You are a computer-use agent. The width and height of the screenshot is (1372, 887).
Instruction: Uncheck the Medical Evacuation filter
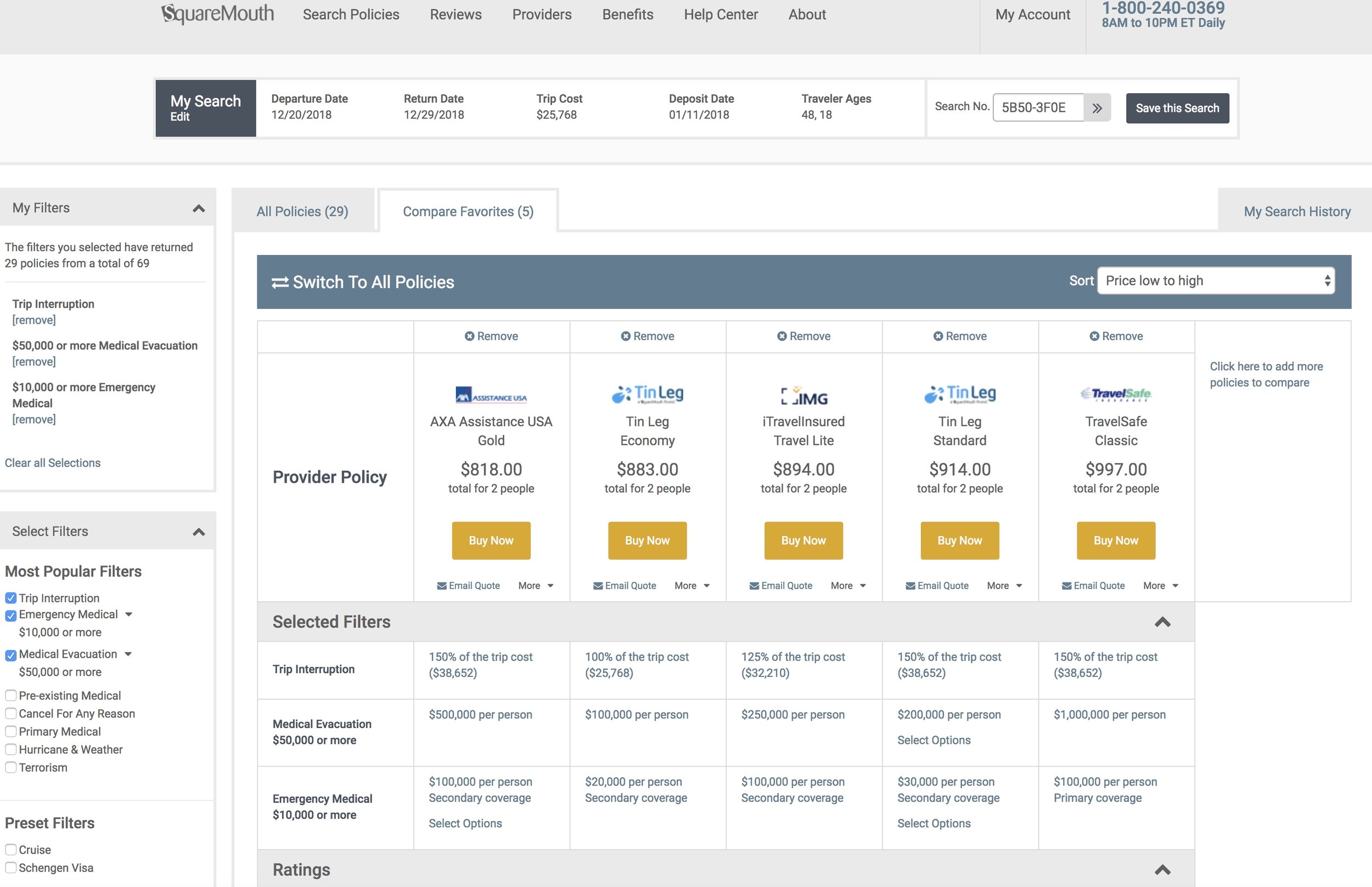point(10,656)
